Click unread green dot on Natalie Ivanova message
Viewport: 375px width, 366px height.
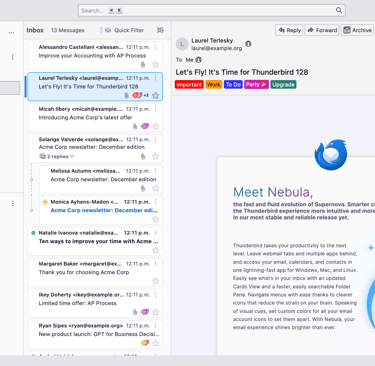(x=33, y=233)
